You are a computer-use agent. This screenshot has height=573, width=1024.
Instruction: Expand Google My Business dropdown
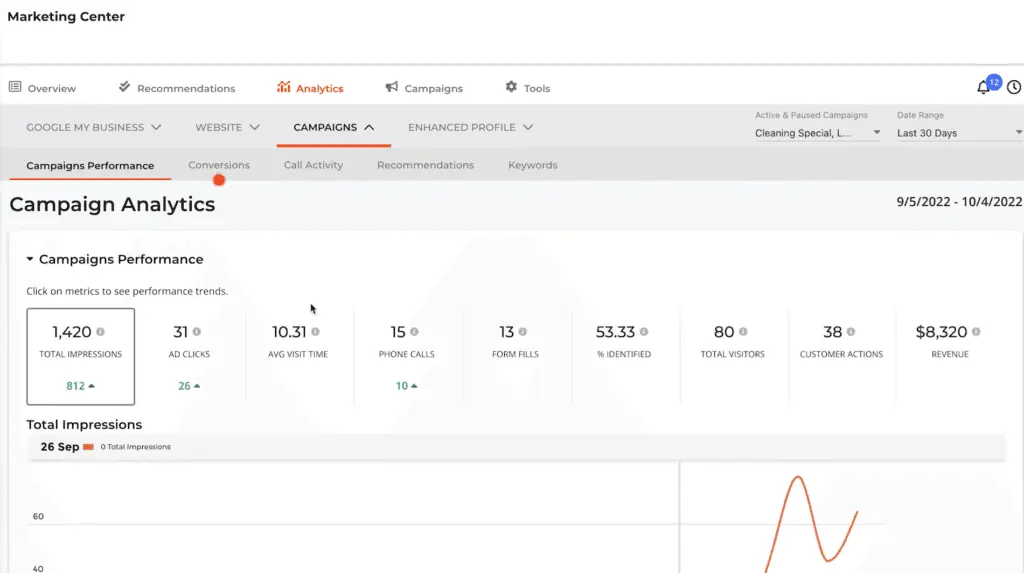pos(93,127)
